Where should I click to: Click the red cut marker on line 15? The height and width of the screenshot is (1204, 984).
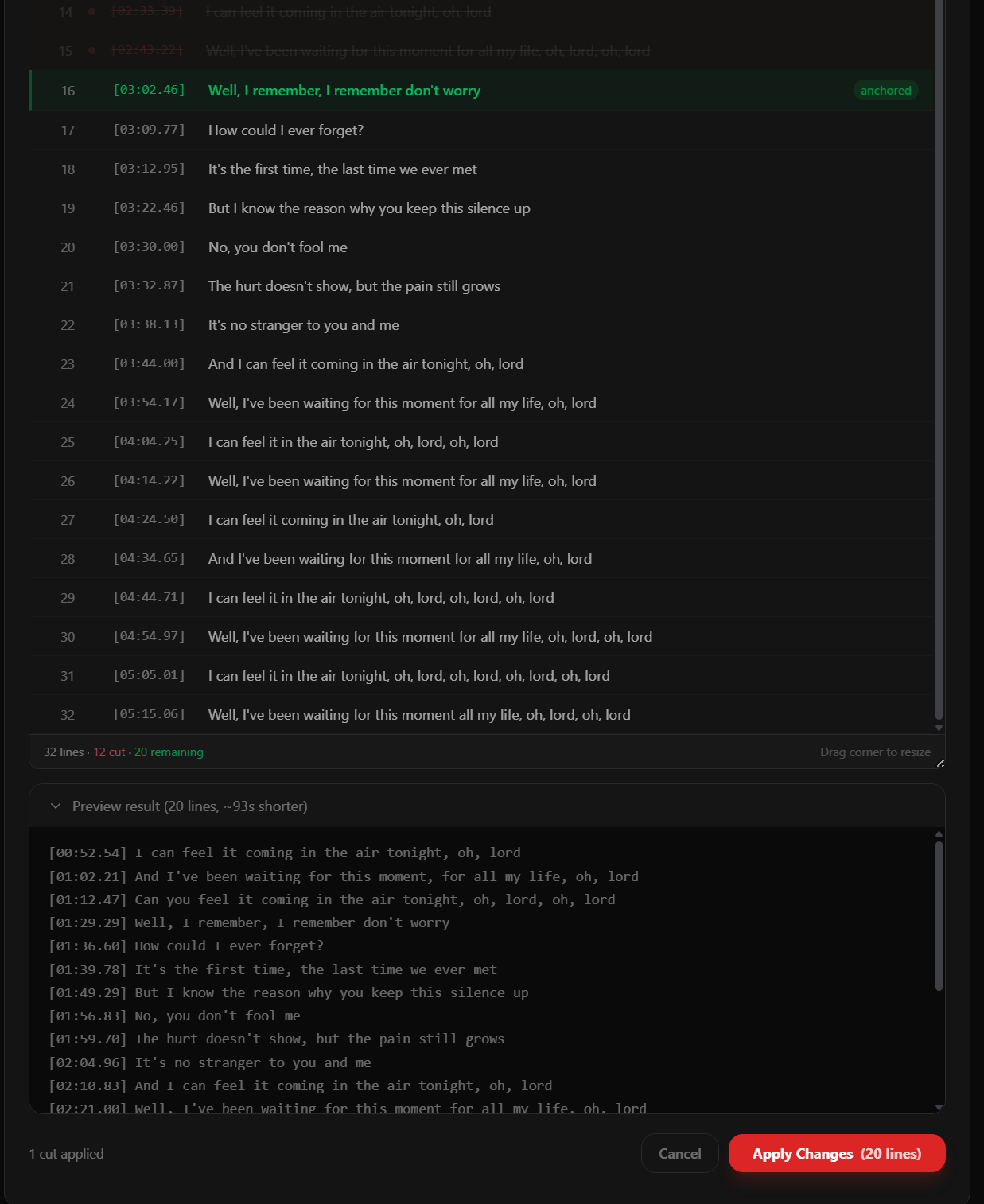tap(91, 51)
